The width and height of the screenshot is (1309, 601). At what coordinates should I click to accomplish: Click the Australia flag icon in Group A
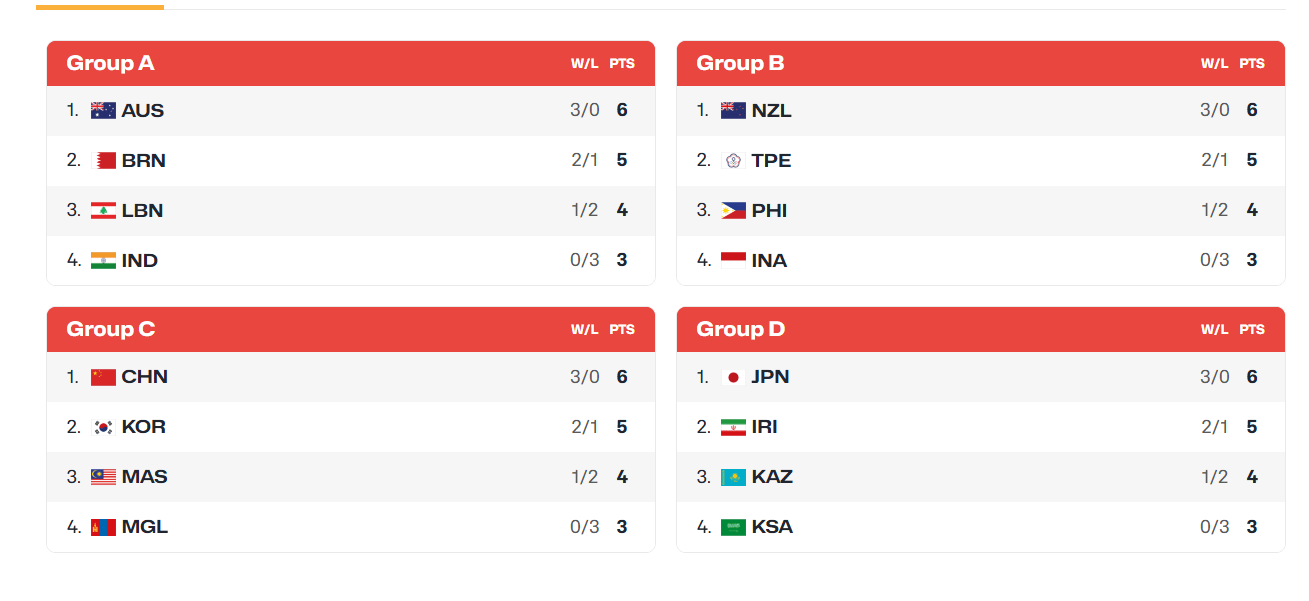pyautogui.click(x=103, y=111)
